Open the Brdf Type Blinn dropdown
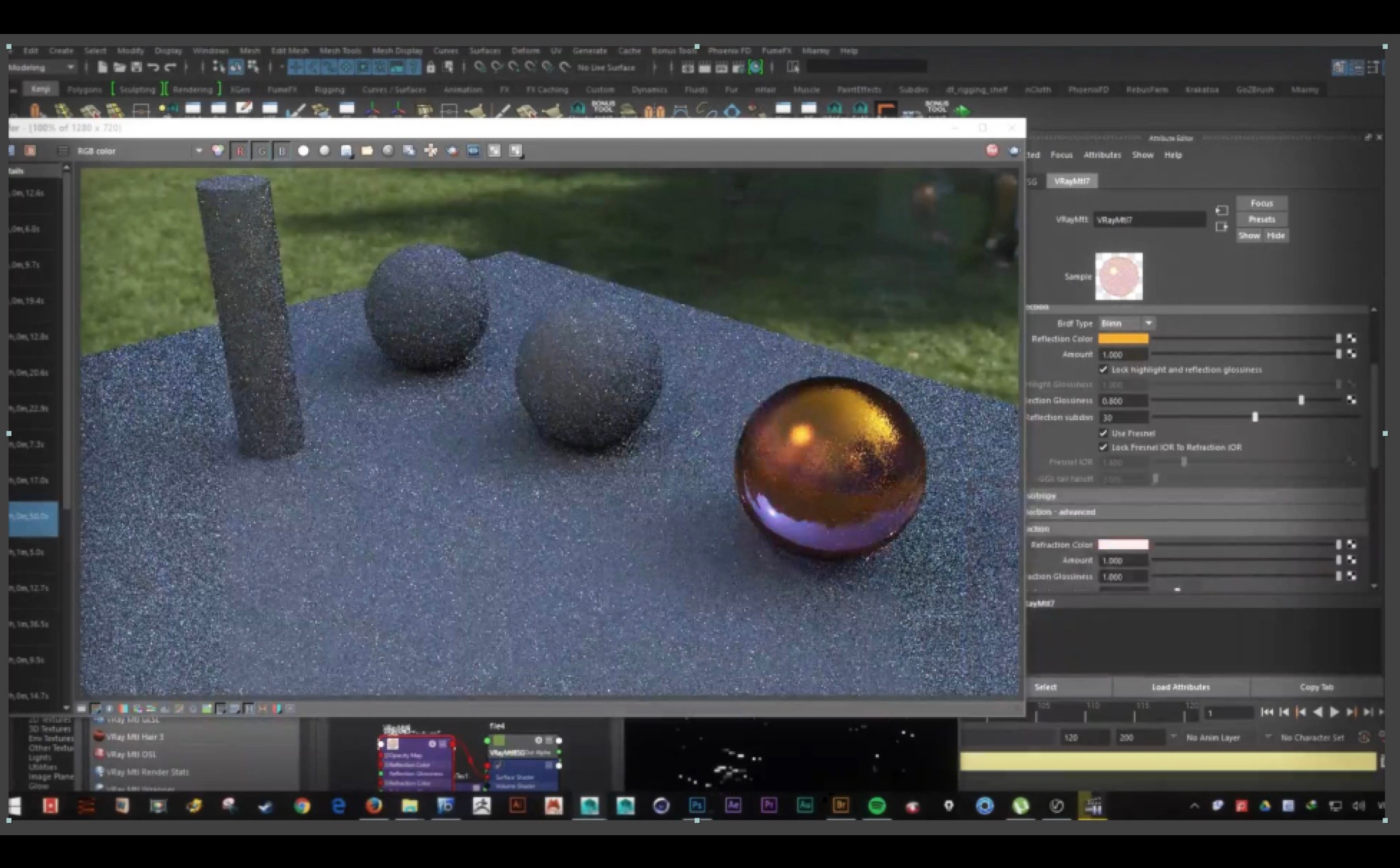 [1127, 324]
